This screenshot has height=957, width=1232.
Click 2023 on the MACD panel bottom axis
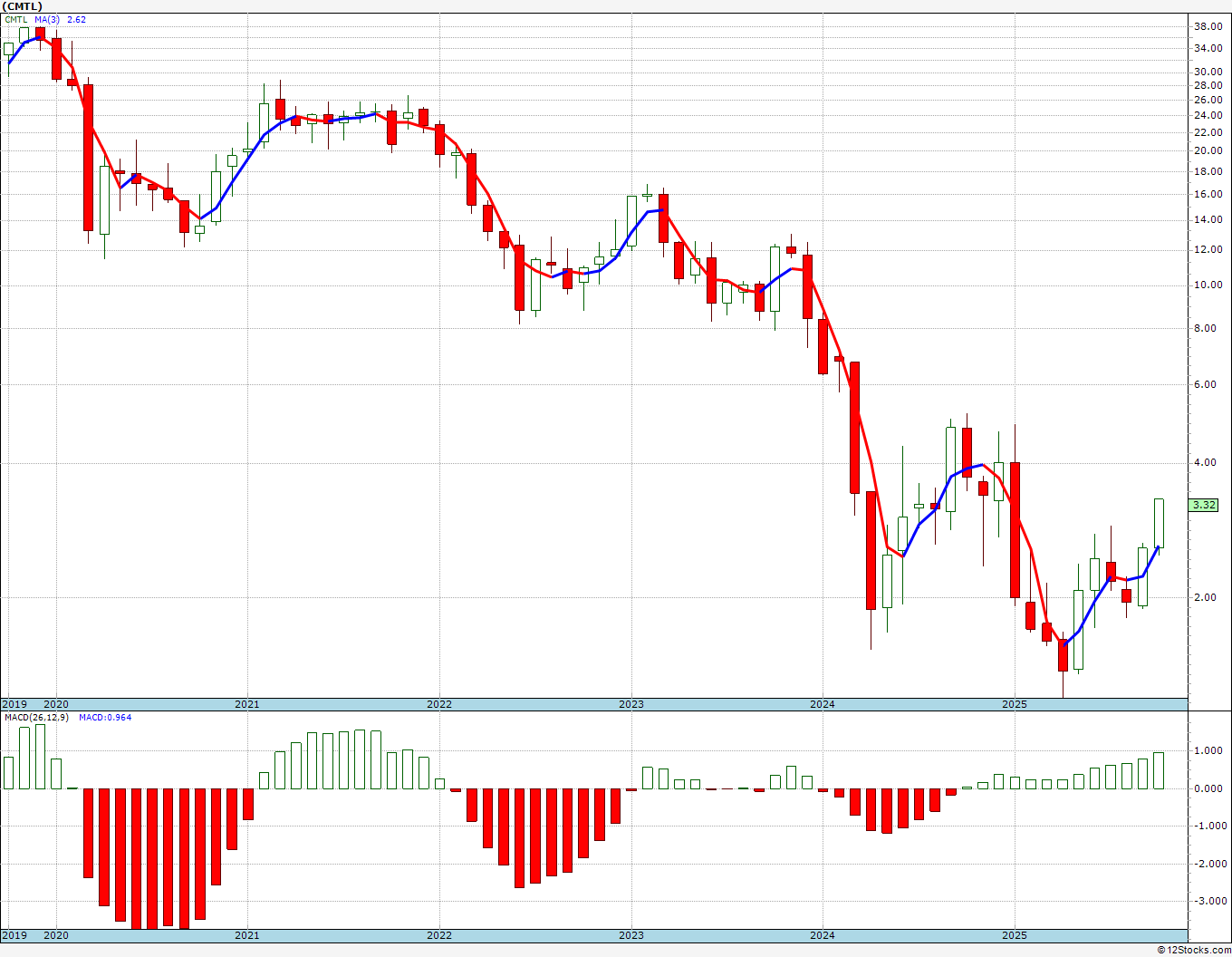tap(631, 935)
